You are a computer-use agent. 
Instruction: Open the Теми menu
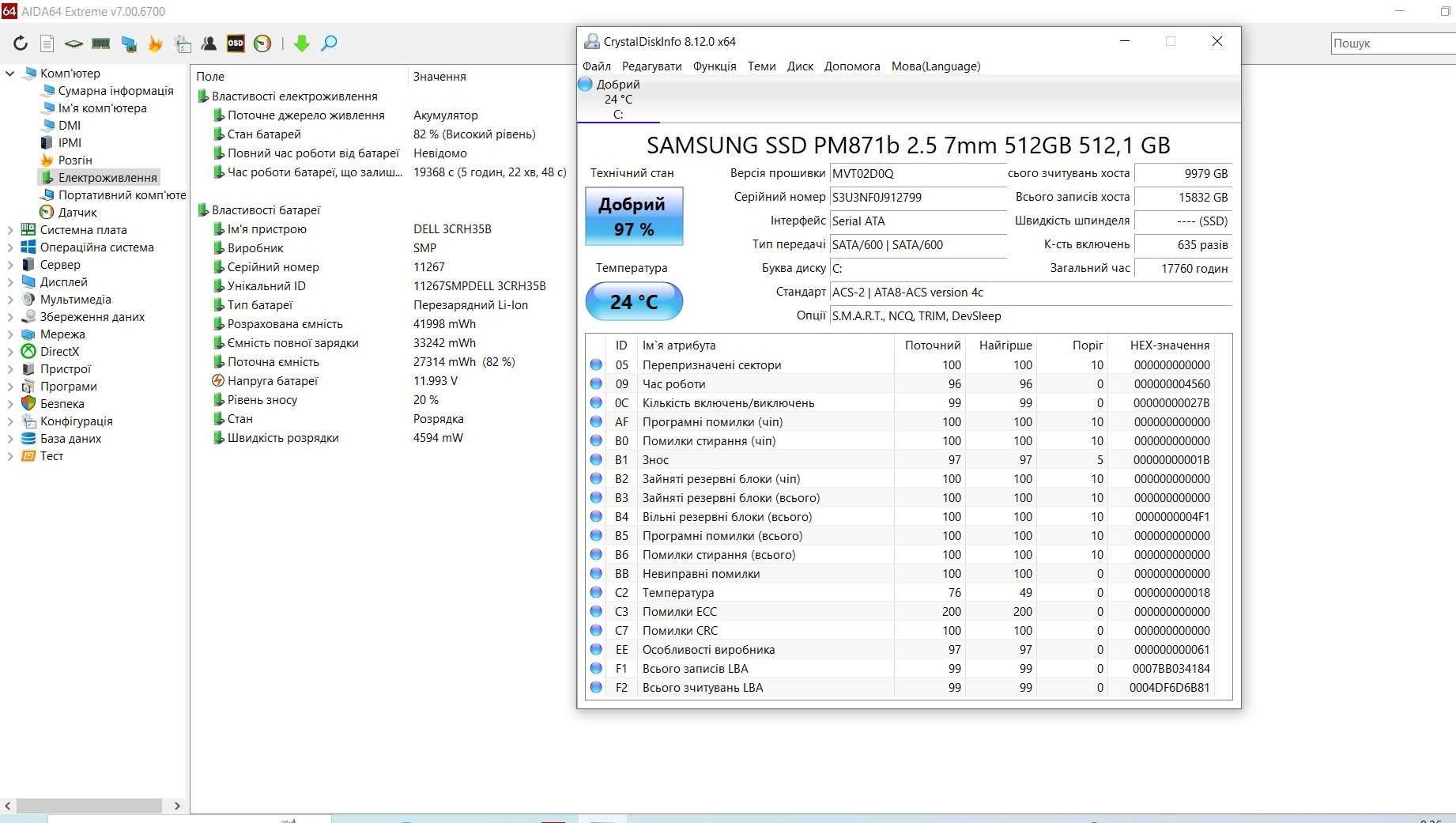pyautogui.click(x=762, y=66)
